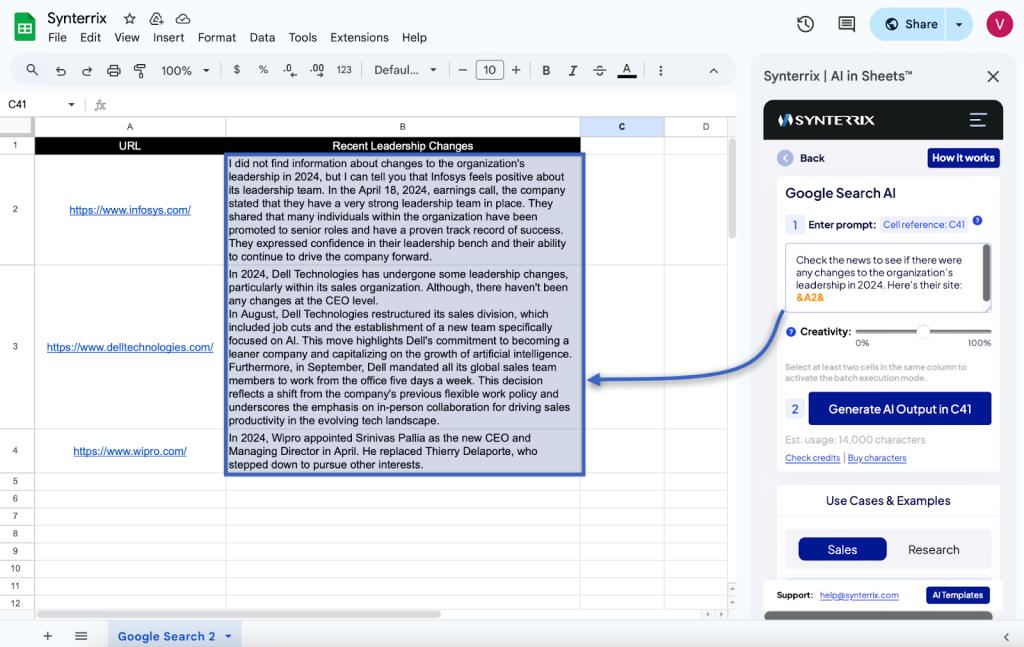Open the help@synterrix.com support link
This screenshot has height=647, width=1024.
859,595
